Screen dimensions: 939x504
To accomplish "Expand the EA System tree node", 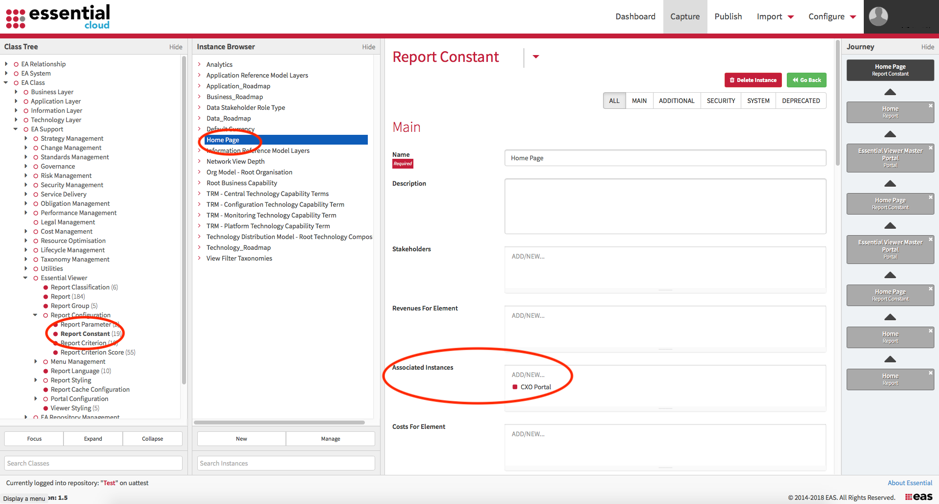I will (x=7, y=73).
